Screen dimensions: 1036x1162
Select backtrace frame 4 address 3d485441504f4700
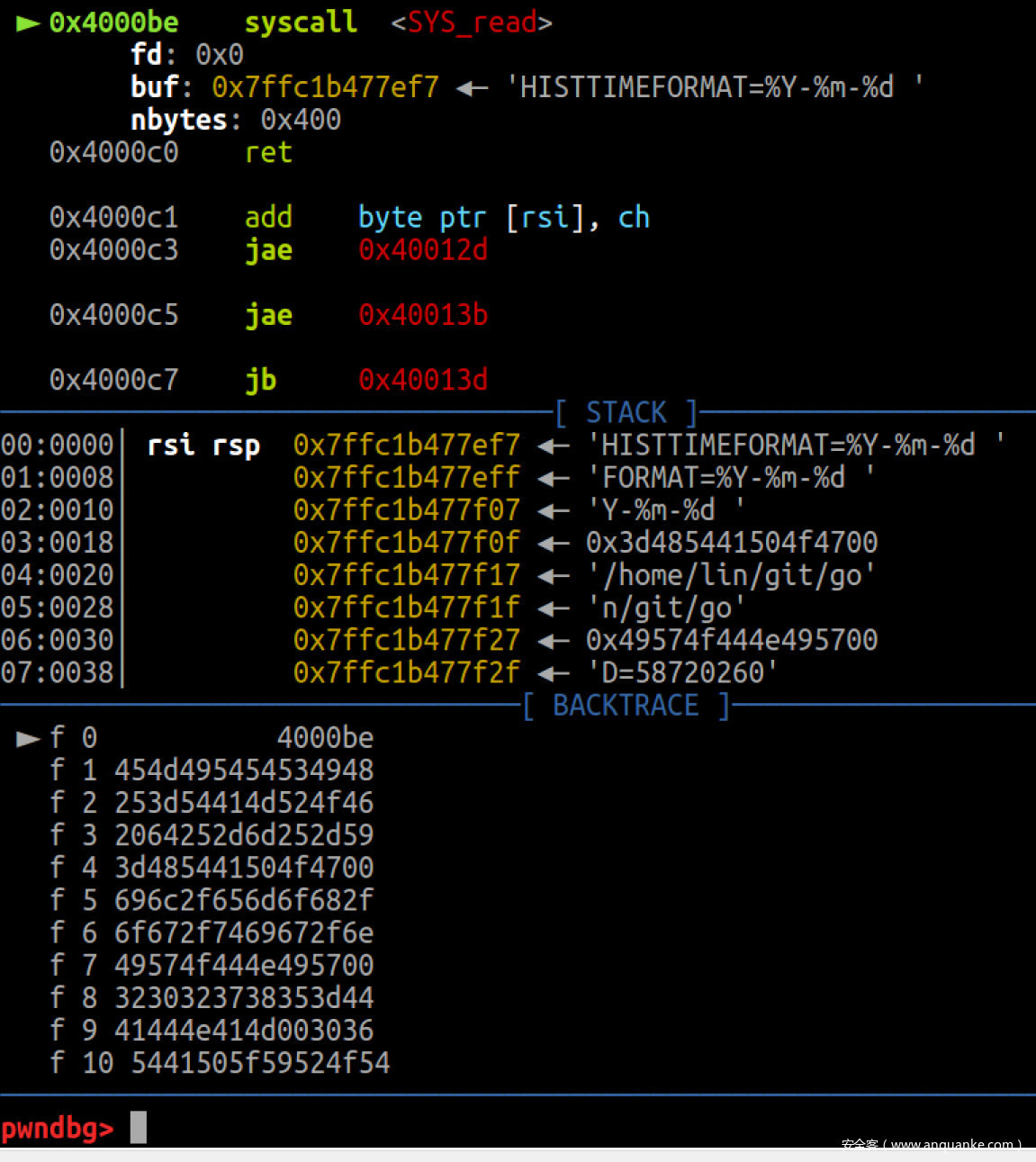(x=244, y=868)
